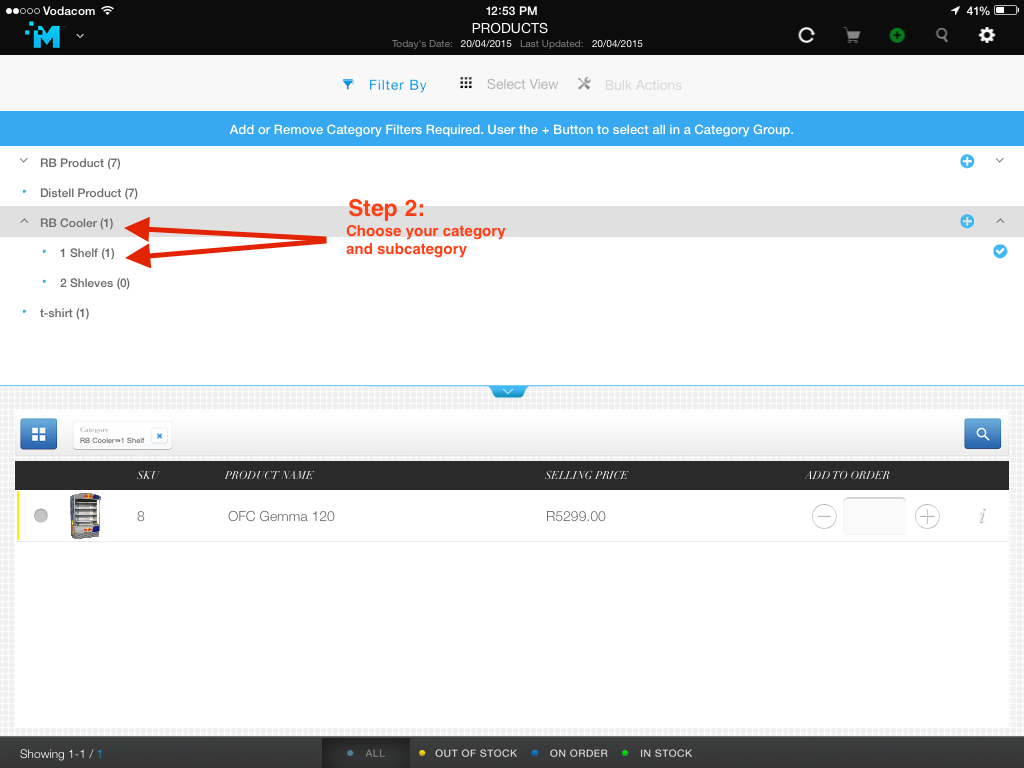Collapse the RB Product tree chevron

(x=24, y=161)
